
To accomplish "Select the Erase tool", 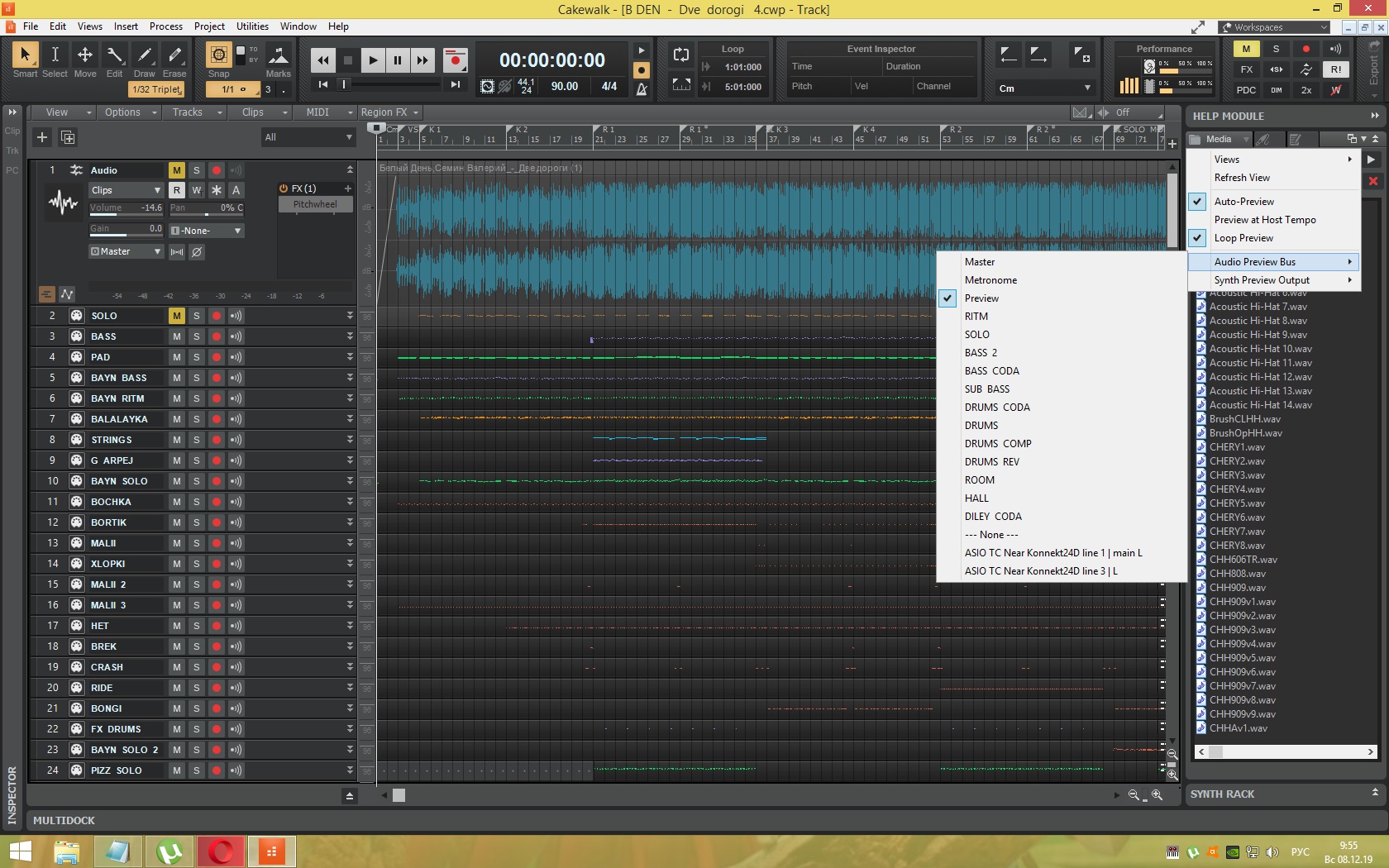I will pyautogui.click(x=174, y=55).
